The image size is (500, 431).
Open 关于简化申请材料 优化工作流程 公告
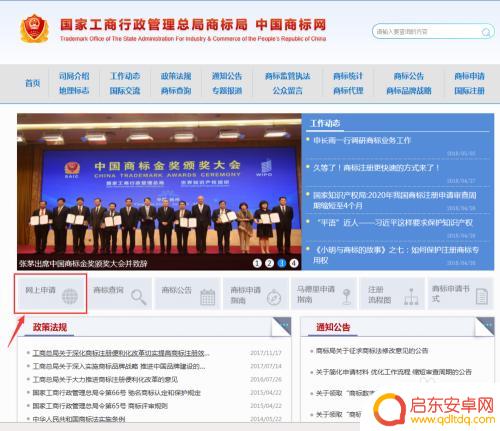point(394,372)
